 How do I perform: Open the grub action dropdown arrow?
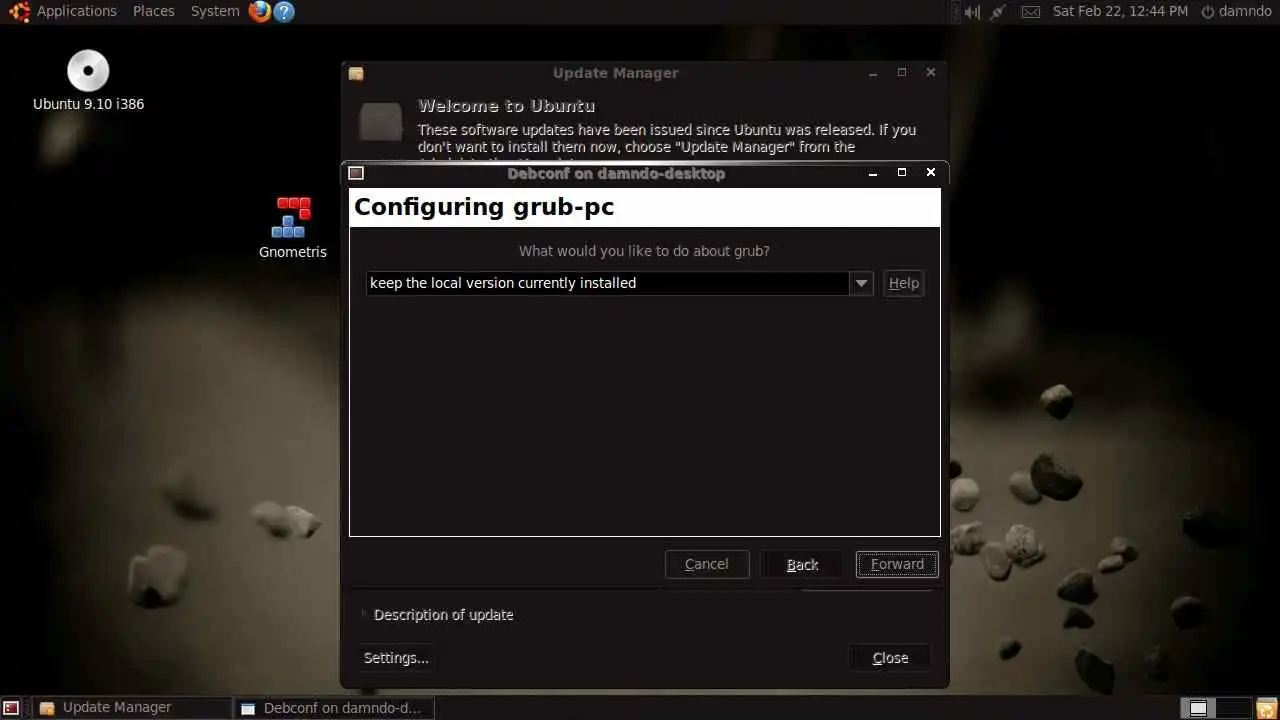[x=861, y=283]
